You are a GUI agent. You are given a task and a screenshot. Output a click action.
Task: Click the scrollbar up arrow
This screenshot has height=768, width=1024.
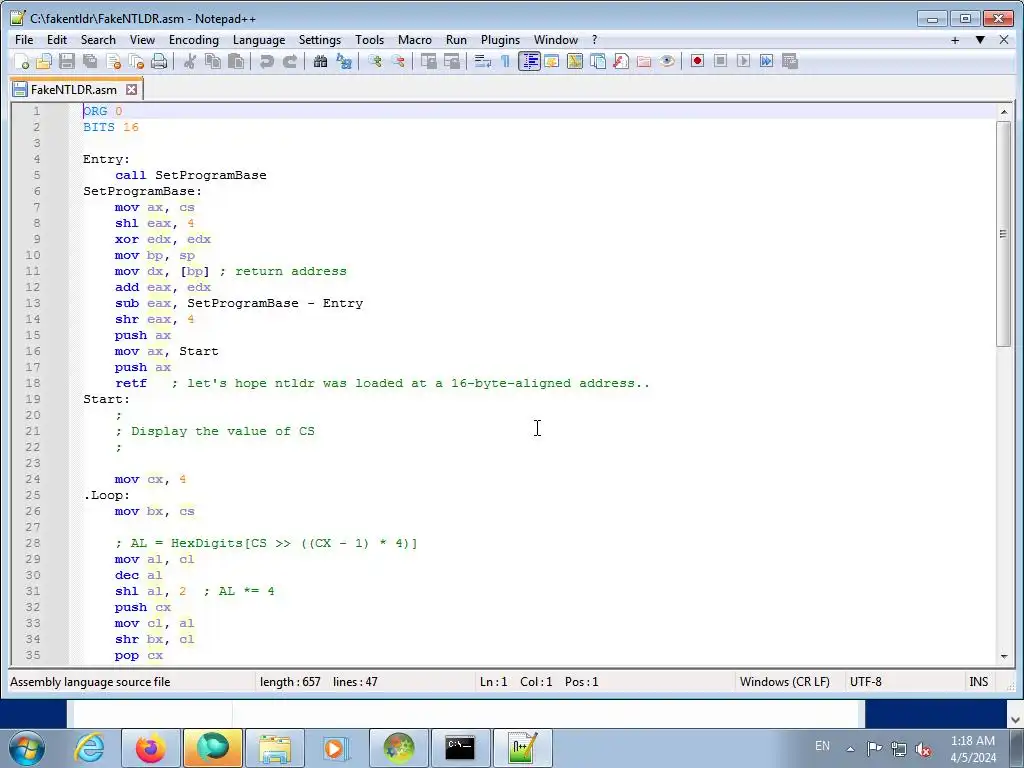pyautogui.click(x=1004, y=112)
